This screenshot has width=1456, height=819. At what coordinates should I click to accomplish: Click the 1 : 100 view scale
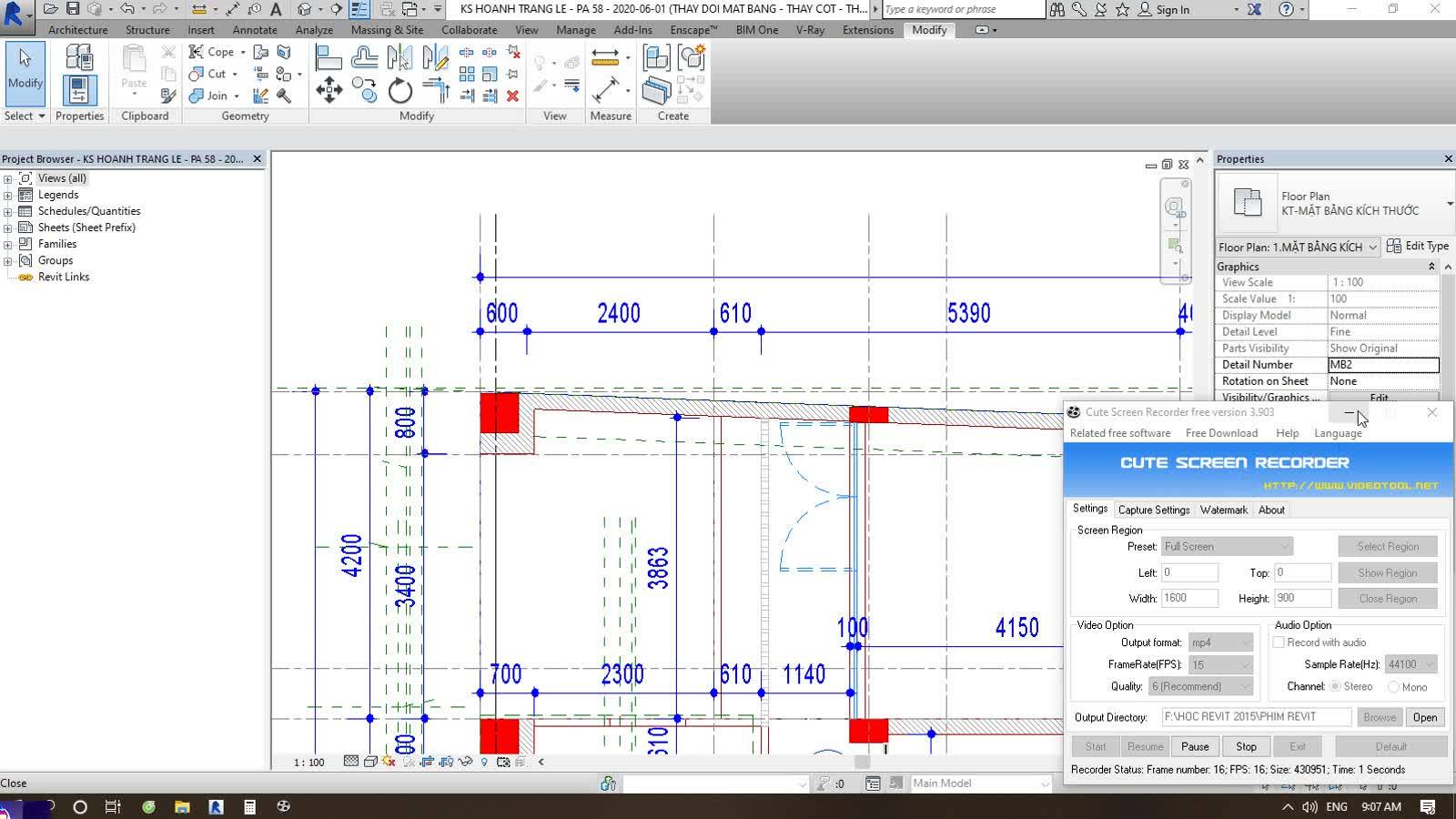point(309,763)
